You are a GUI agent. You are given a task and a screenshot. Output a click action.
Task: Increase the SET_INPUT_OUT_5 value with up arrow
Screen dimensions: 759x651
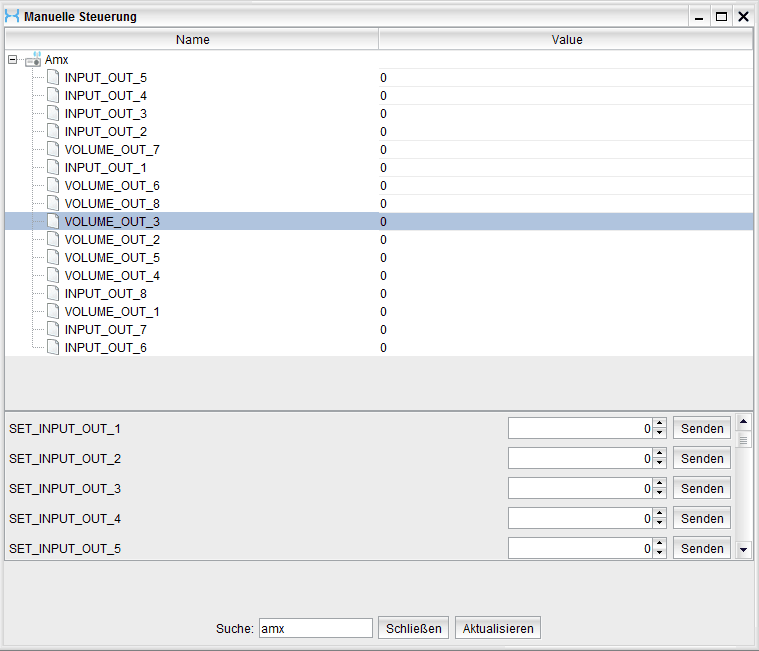660,544
